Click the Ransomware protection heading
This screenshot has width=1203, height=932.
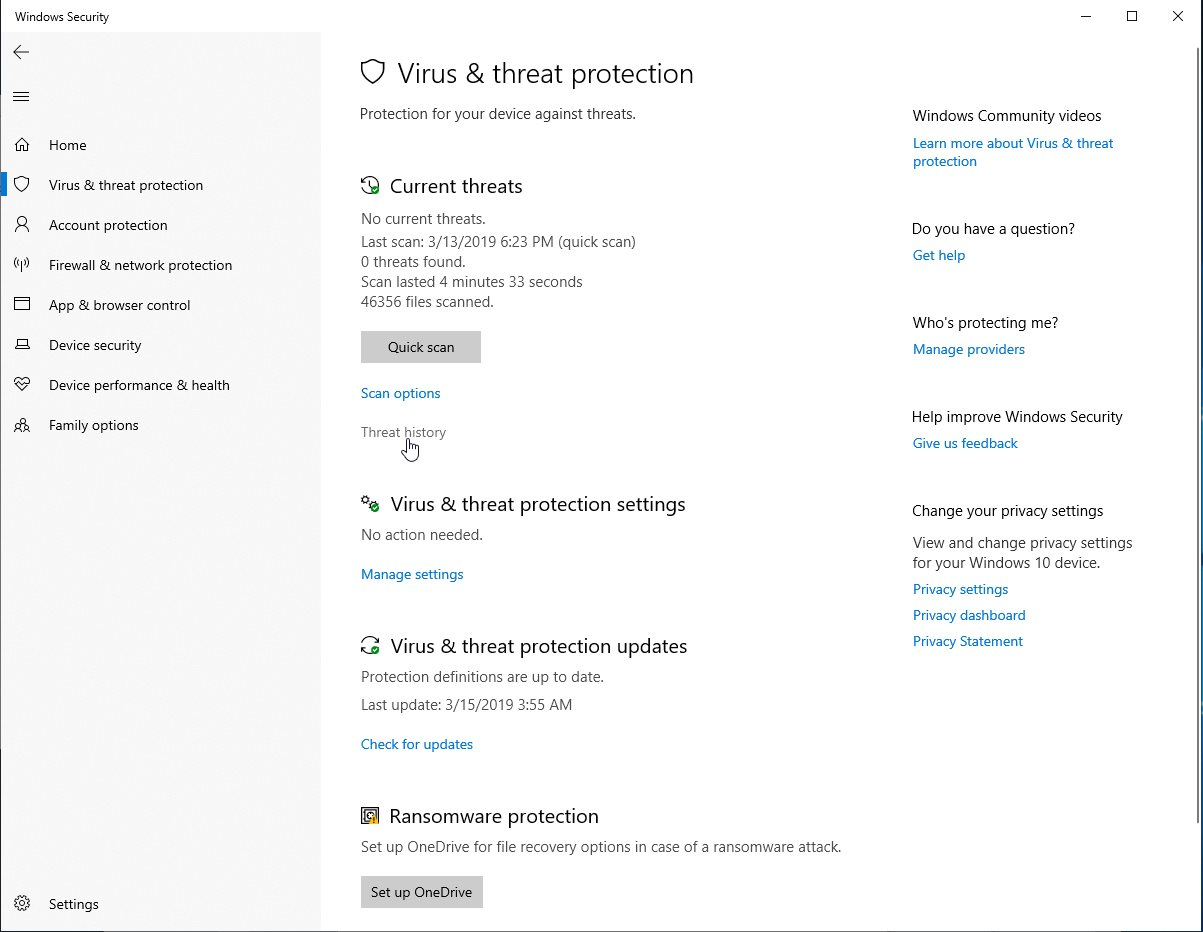click(494, 816)
